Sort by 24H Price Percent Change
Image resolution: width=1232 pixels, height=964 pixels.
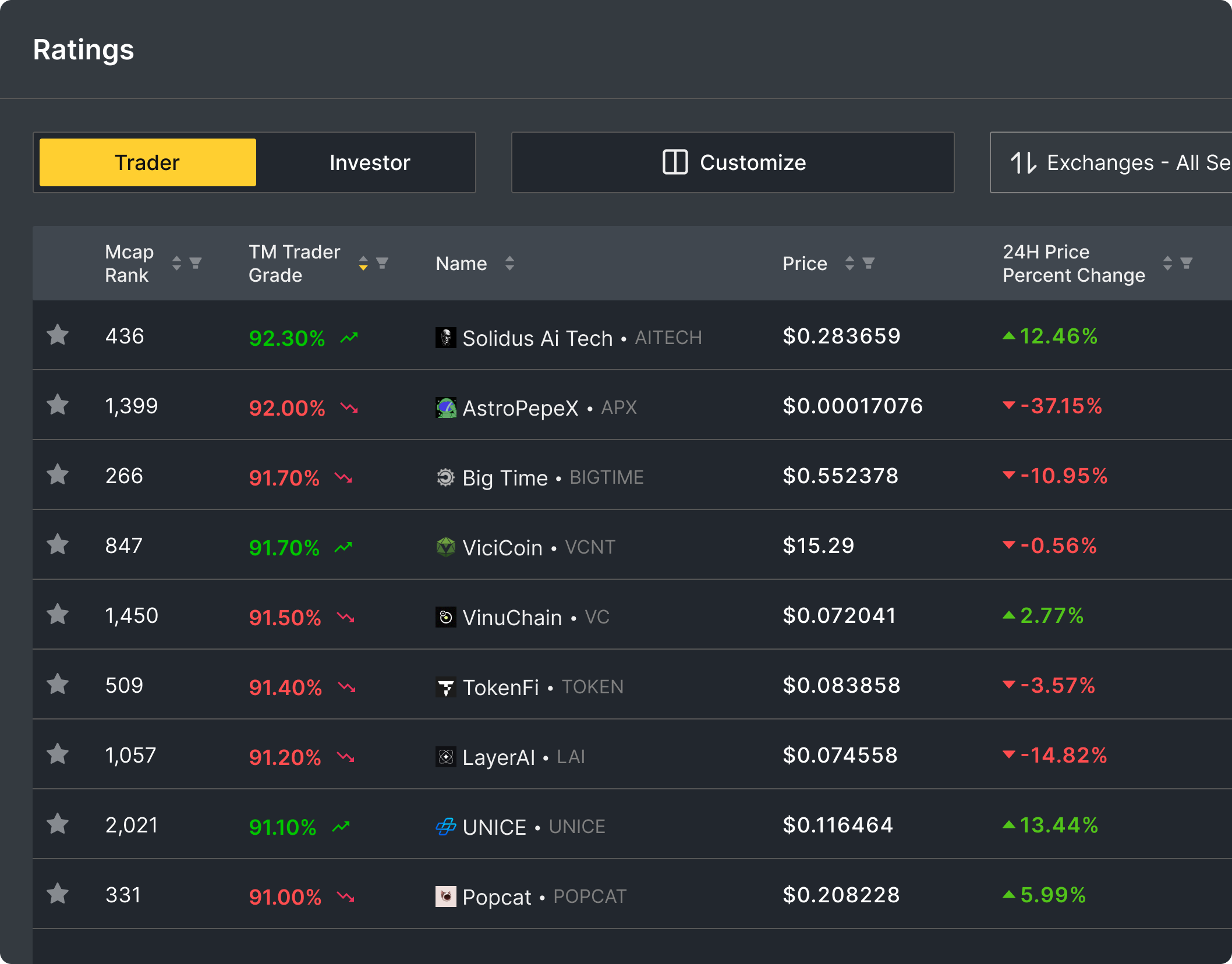point(1168,263)
